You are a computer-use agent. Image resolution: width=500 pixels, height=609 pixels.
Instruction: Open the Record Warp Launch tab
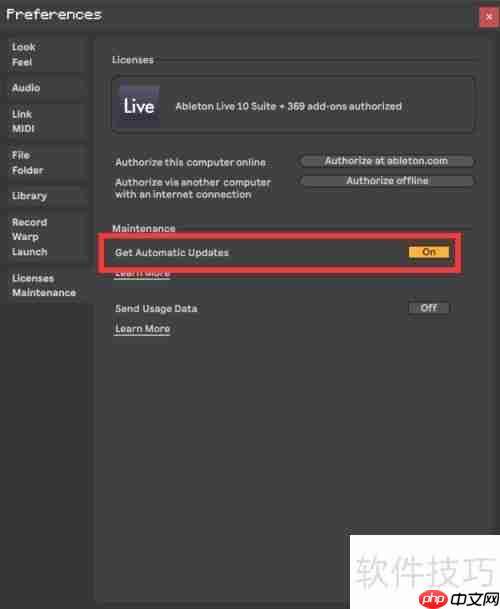pyautogui.click(x=47, y=237)
